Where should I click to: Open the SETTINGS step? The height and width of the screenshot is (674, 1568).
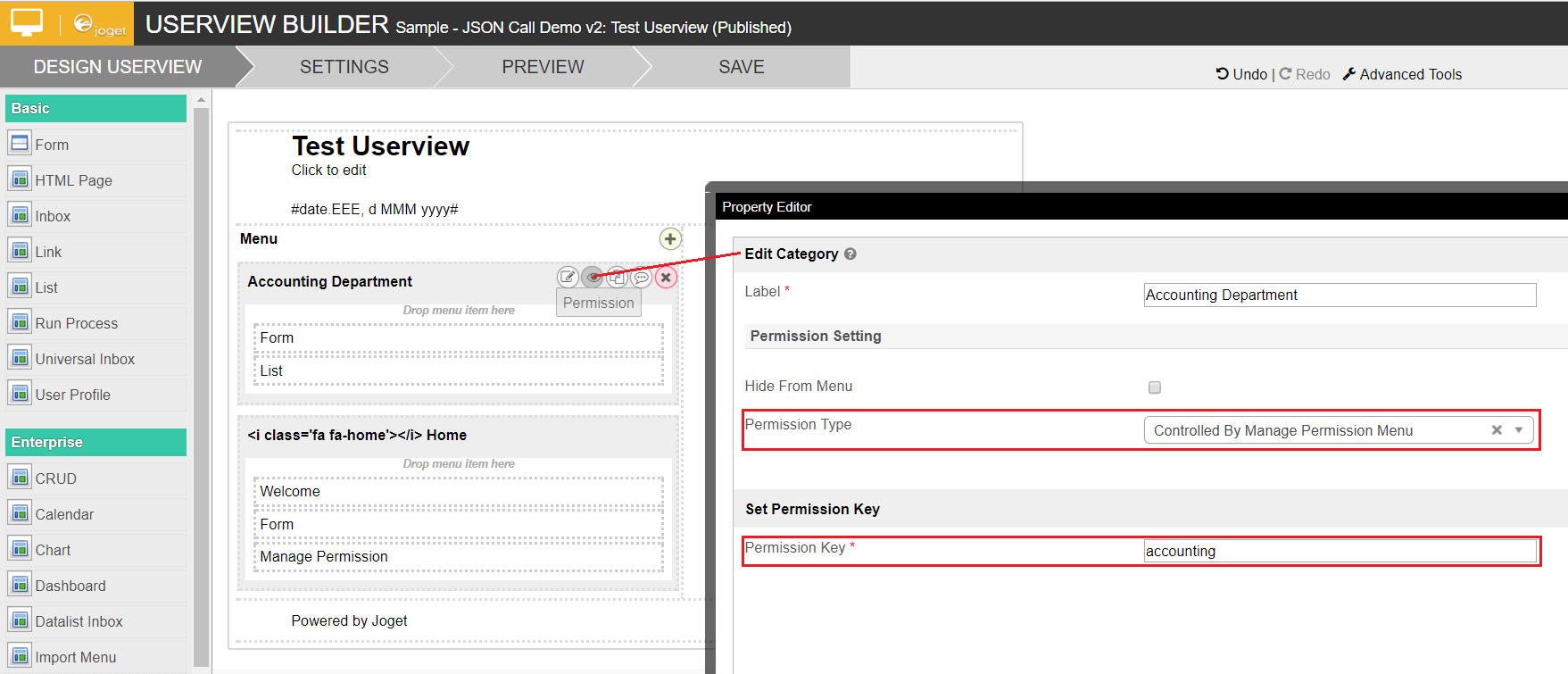(344, 67)
